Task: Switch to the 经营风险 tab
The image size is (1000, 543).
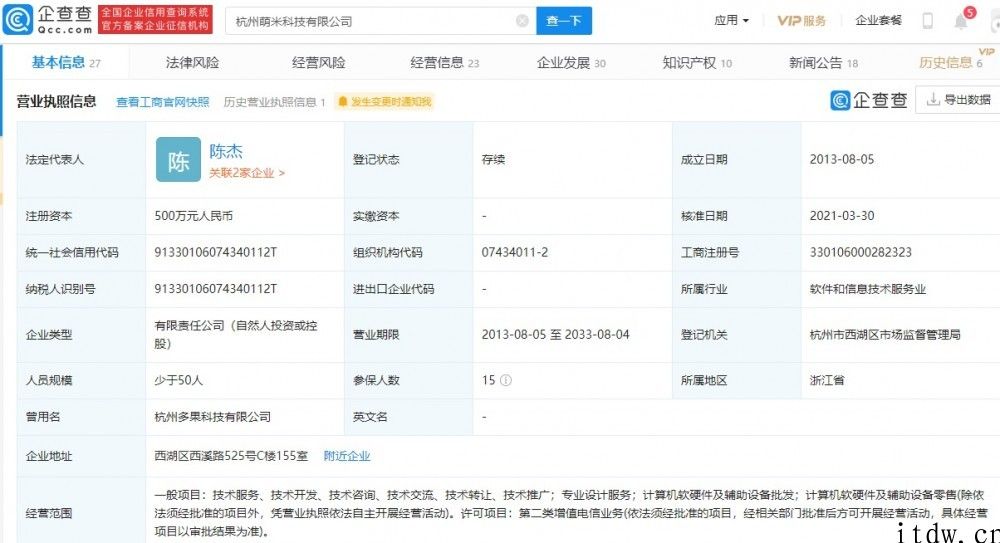Action: (x=318, y=63)
